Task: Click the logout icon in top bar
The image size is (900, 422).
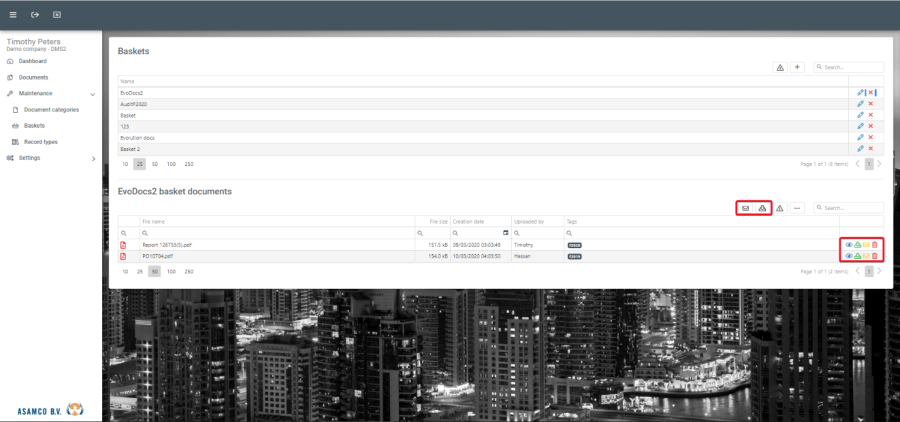Action: tap(35, 15)
